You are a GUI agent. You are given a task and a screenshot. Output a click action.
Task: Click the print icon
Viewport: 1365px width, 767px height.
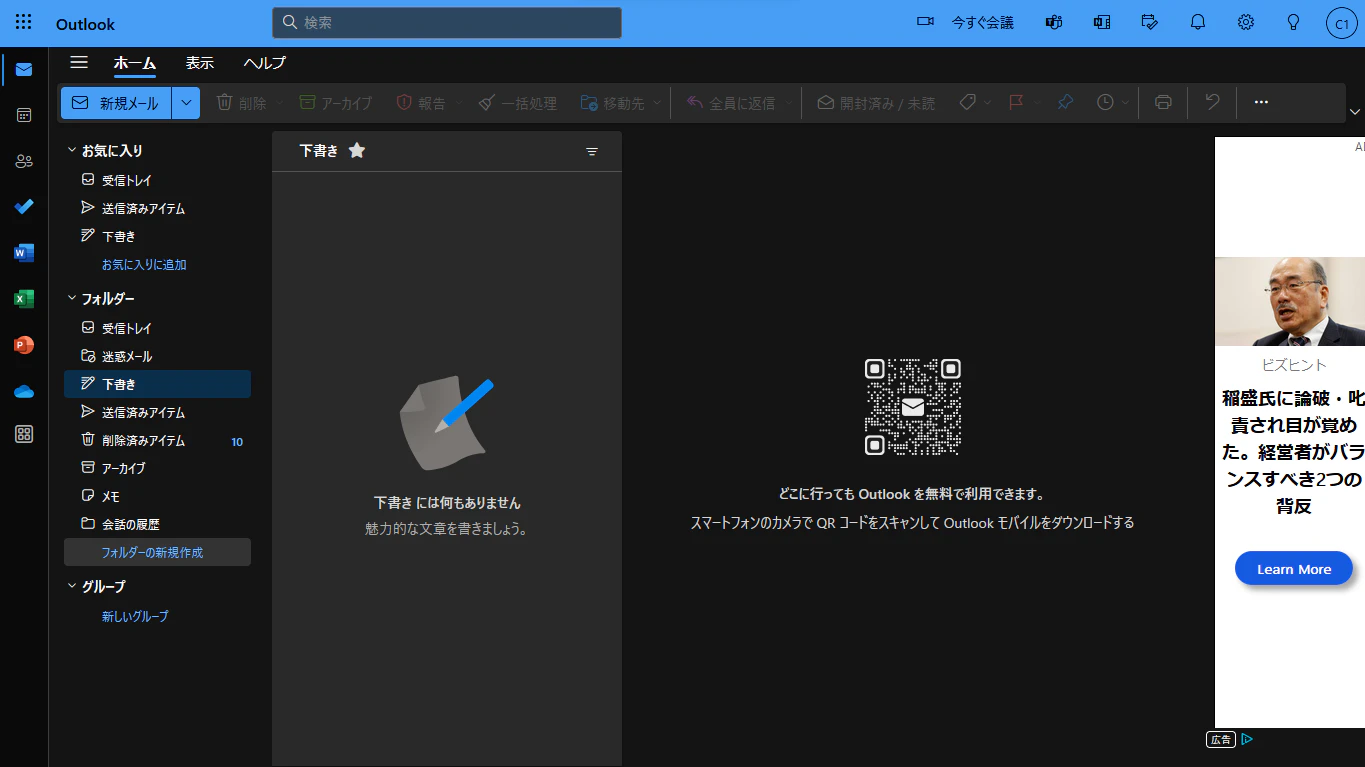1163,103
